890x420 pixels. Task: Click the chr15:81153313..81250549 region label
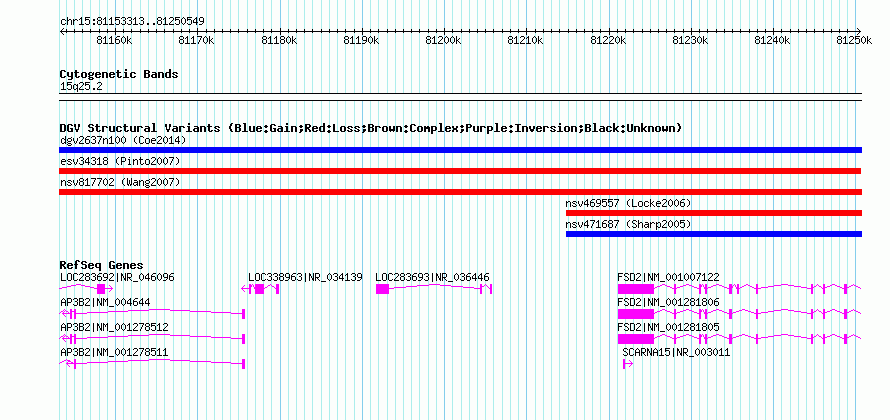132,22
